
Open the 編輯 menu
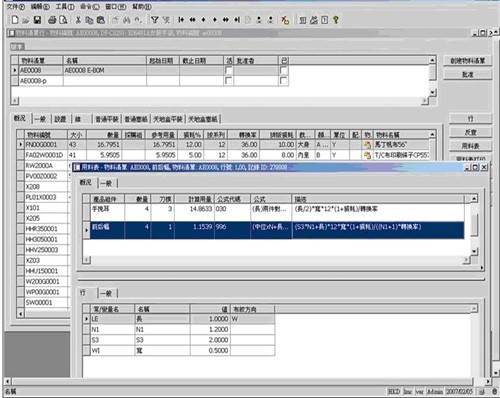coord(40,7)
